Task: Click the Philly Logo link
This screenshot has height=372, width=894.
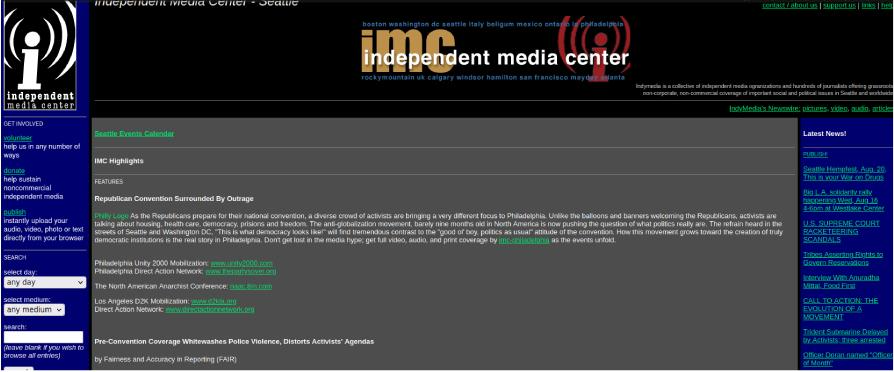Action: click(112, 216)
